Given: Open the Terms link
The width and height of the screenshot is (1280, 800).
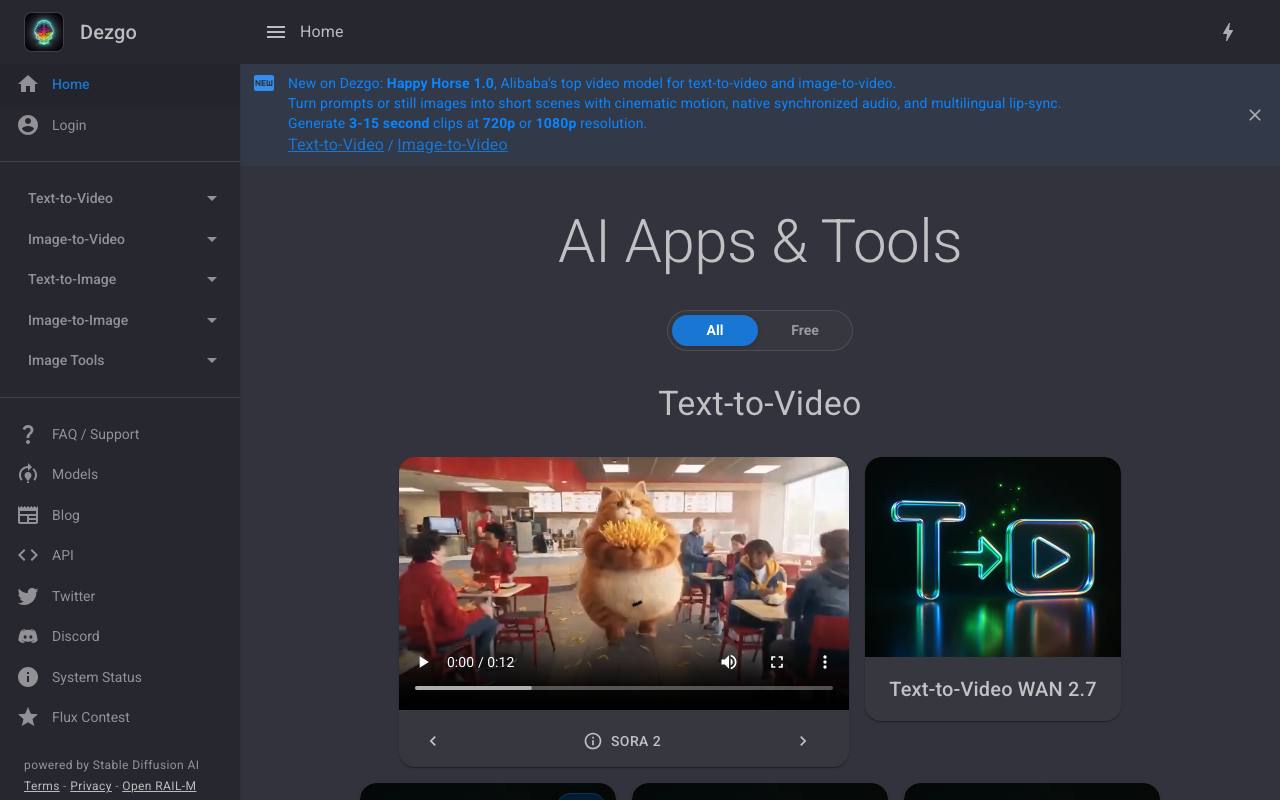Looking at the screenshot, I should tap(41, 786).
